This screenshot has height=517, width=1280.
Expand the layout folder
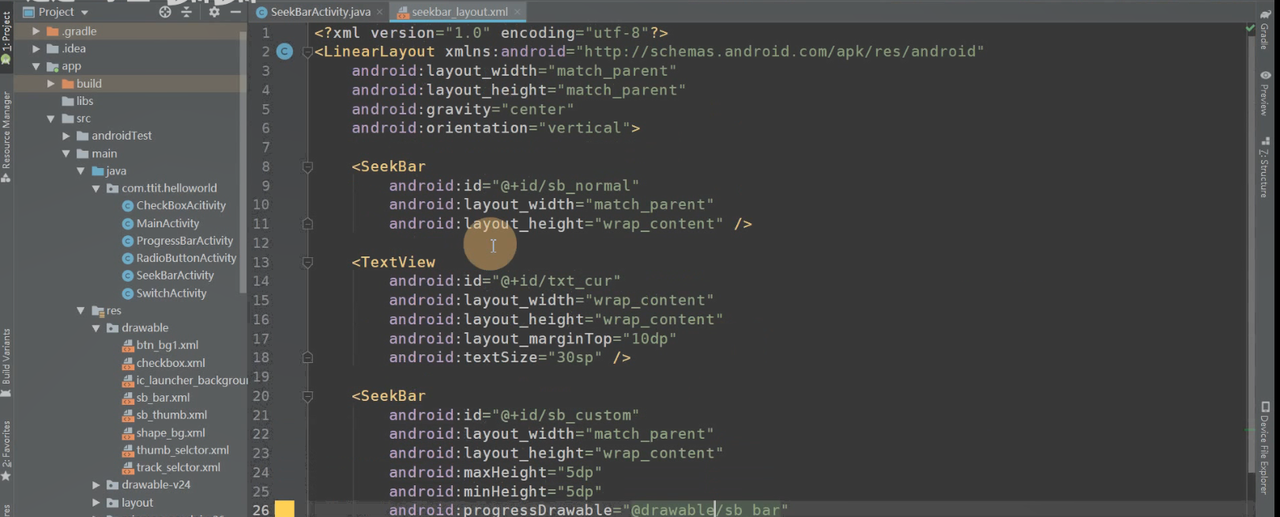pos(96,502)
